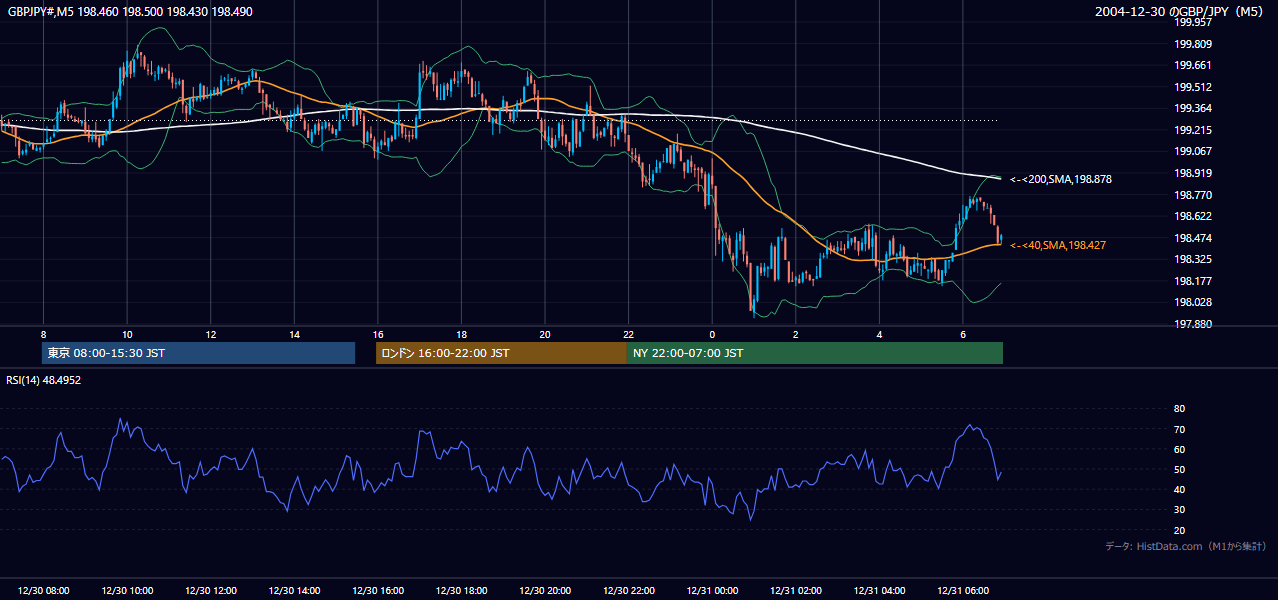Screen dimensions: 1278x600
Task: Click price axis value 198.177
Action: point(1193,281)
